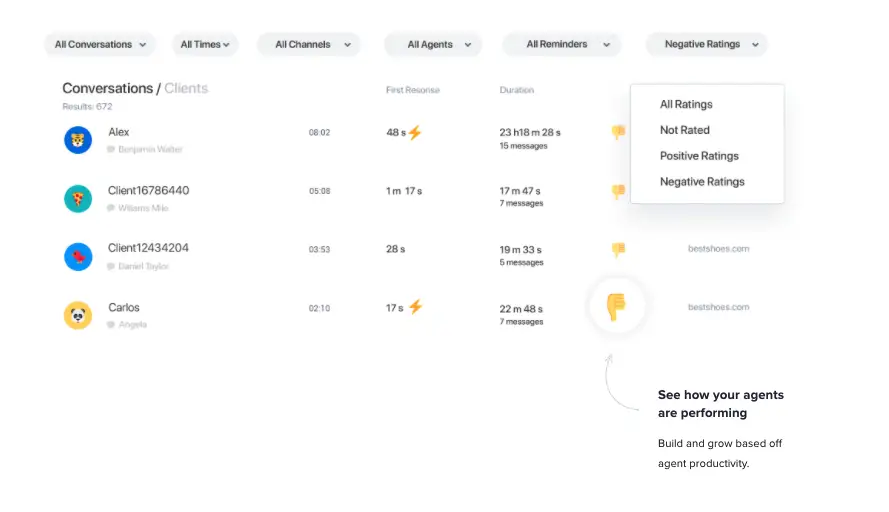Click the pizza avatar for Client16786440

(78, 198)
